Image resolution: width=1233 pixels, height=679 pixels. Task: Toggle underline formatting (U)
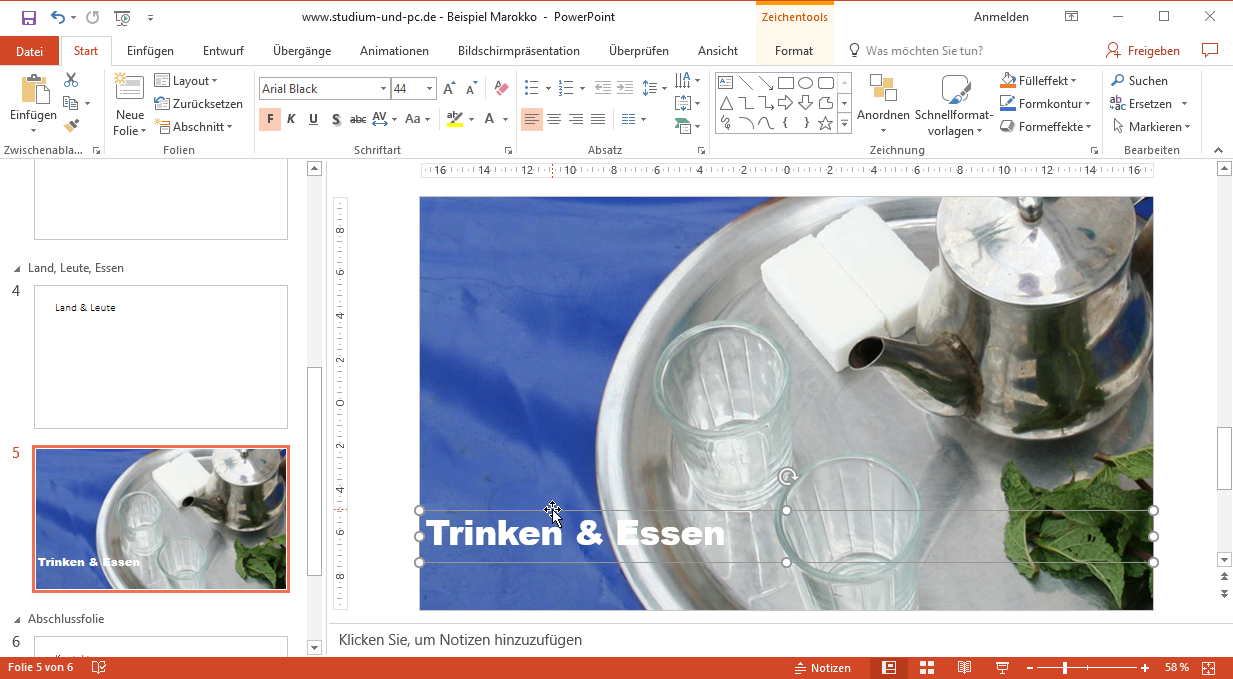pos(313,119)
